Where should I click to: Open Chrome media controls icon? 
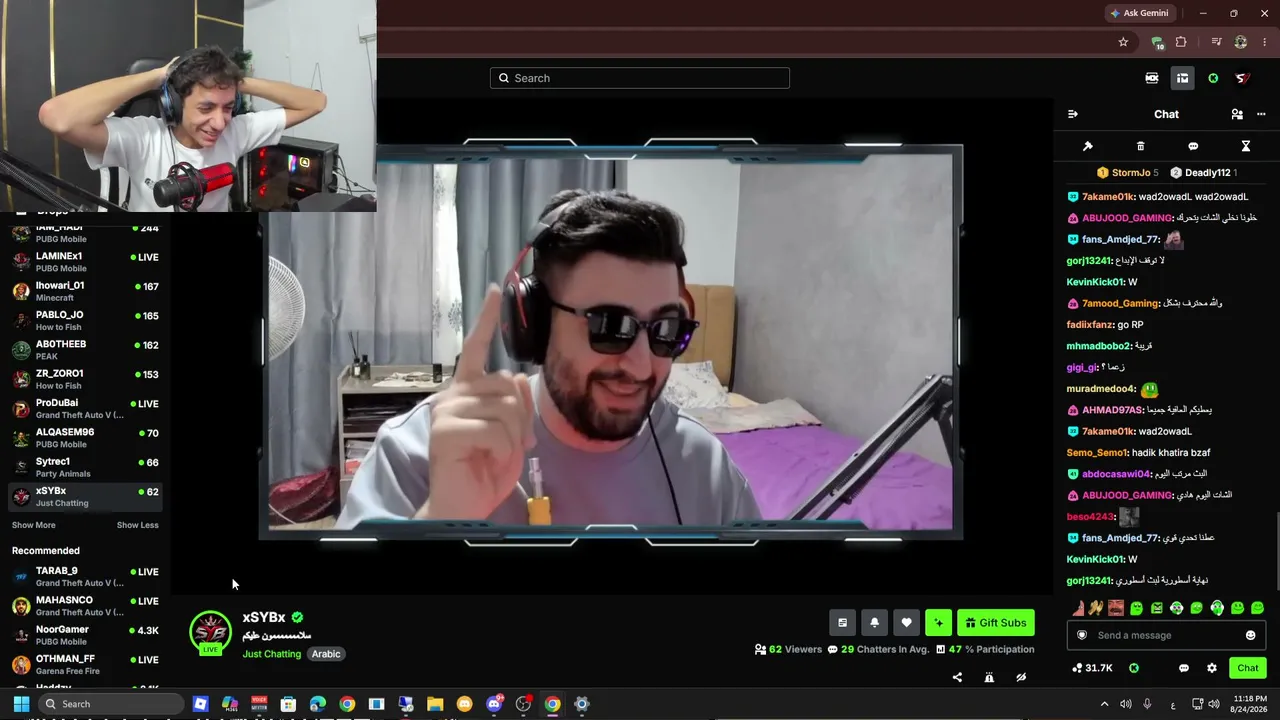(x=1216, y=42)
